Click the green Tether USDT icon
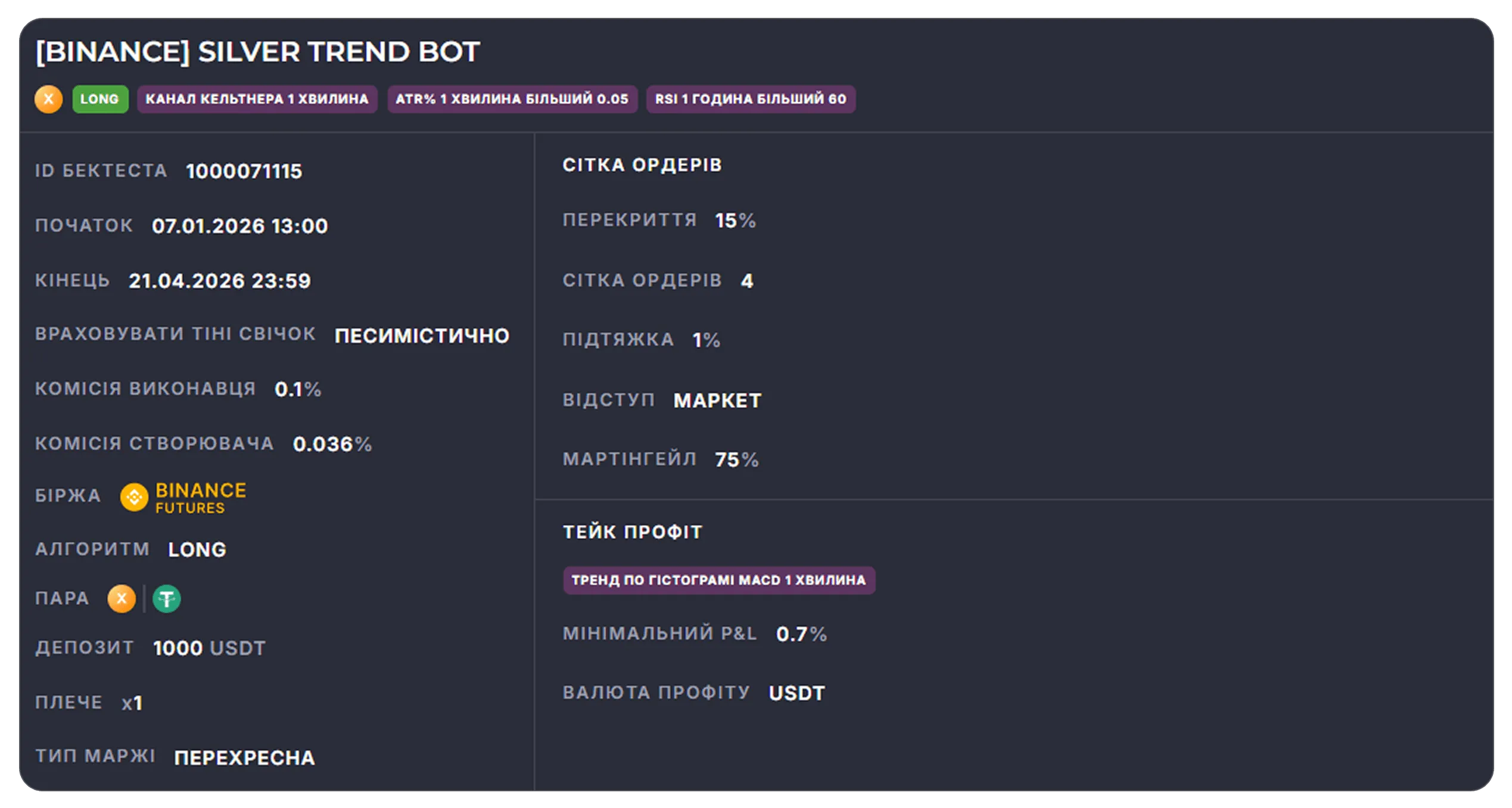 coord(167,599)
